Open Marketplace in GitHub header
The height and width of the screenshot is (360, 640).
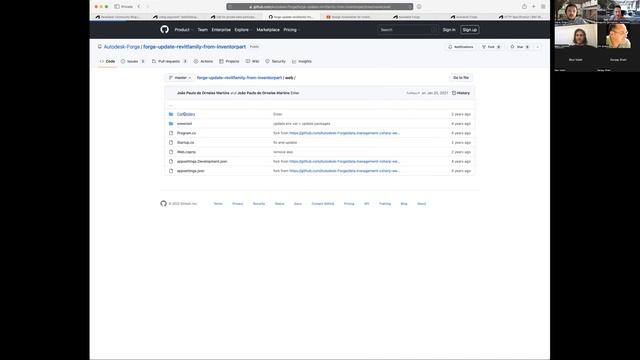click(x=268, y=30)
